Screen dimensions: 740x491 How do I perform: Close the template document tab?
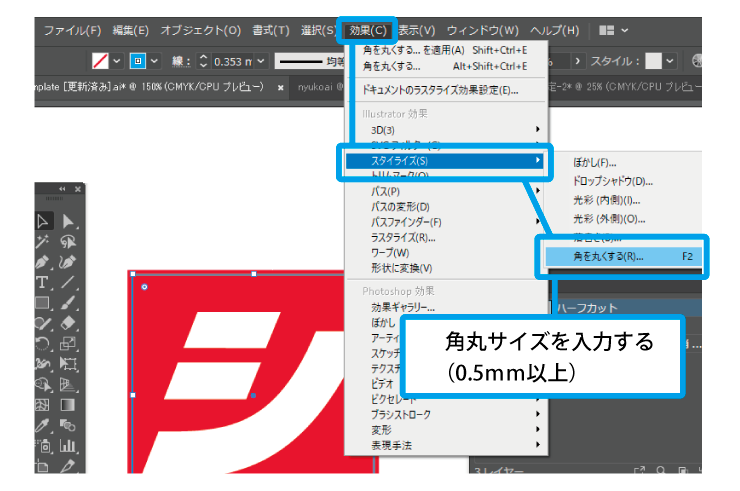[x=280, y=88]
